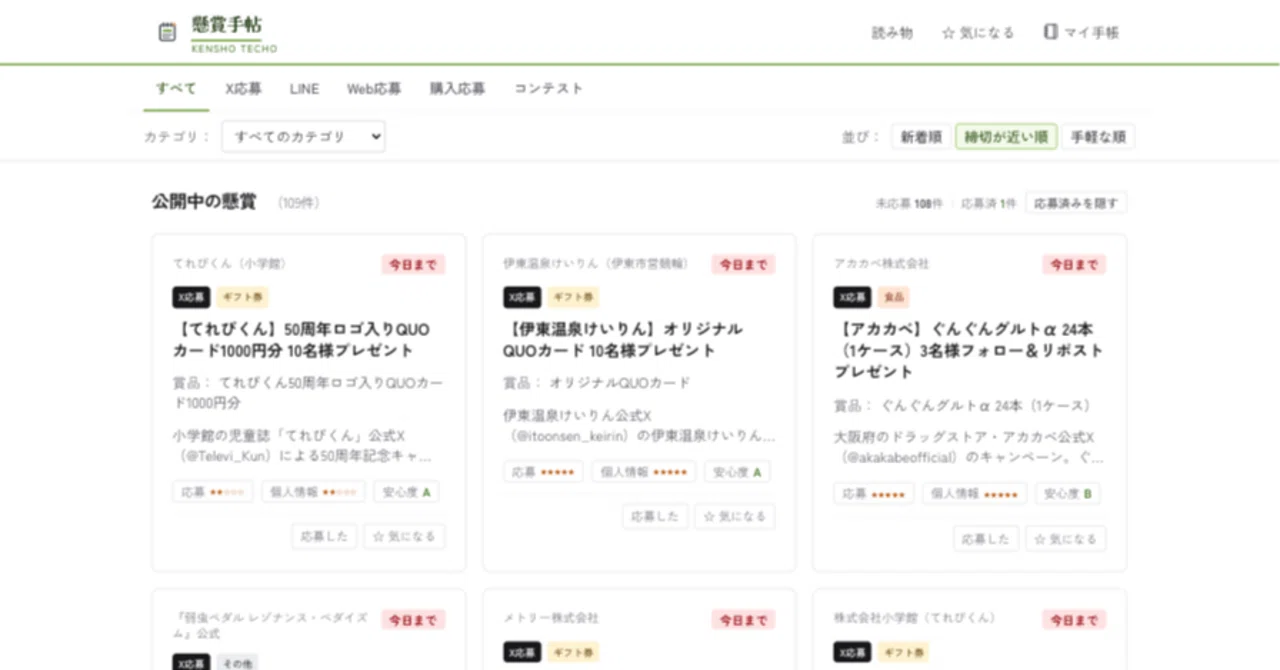Click 賞品： オリジナルQUOカード text
The height and width of the screenshot is (670, 1280).
(597, 383)
